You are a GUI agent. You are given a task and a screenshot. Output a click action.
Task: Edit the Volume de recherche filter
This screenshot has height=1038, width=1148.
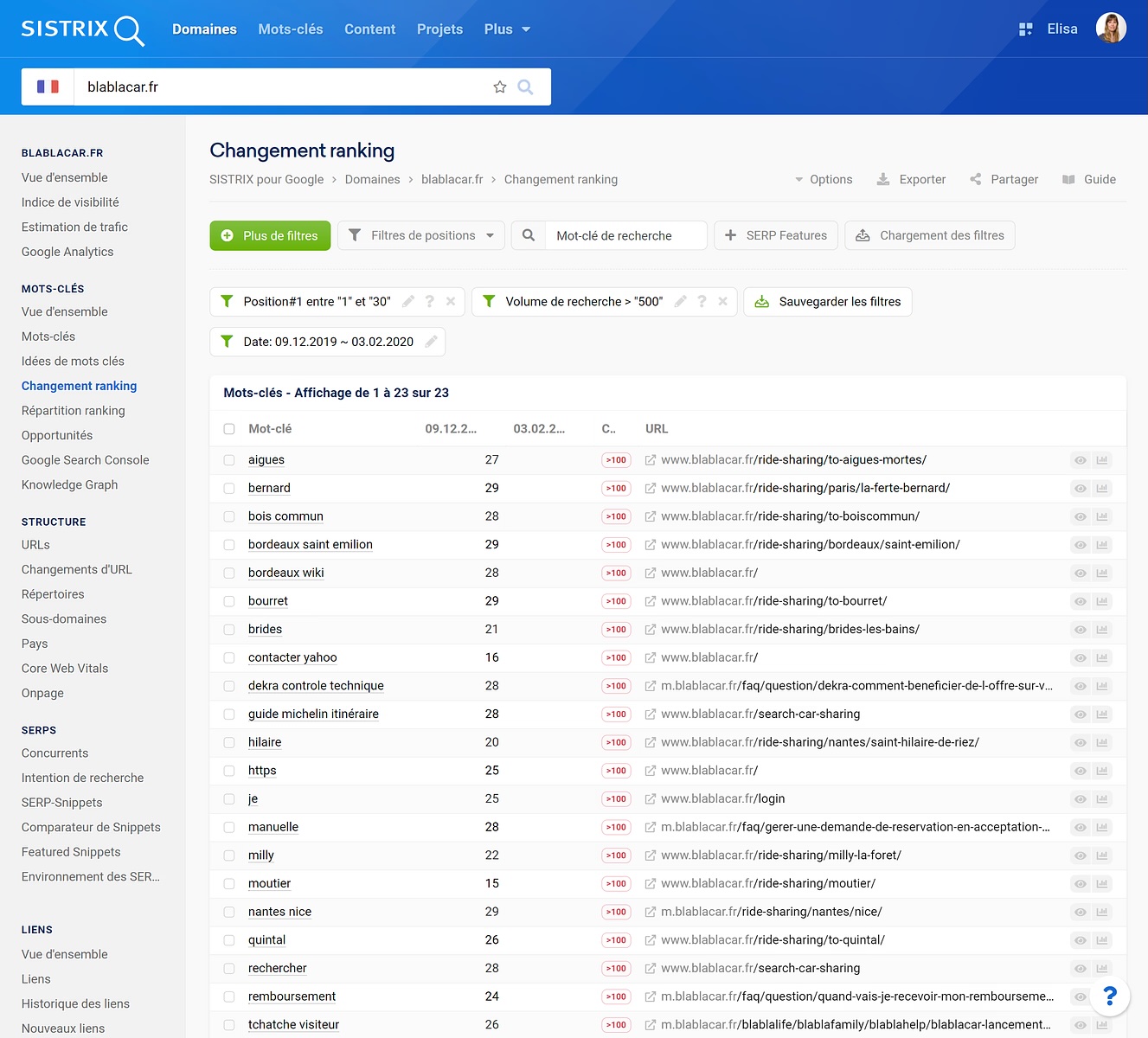click(x=681, y=301)
